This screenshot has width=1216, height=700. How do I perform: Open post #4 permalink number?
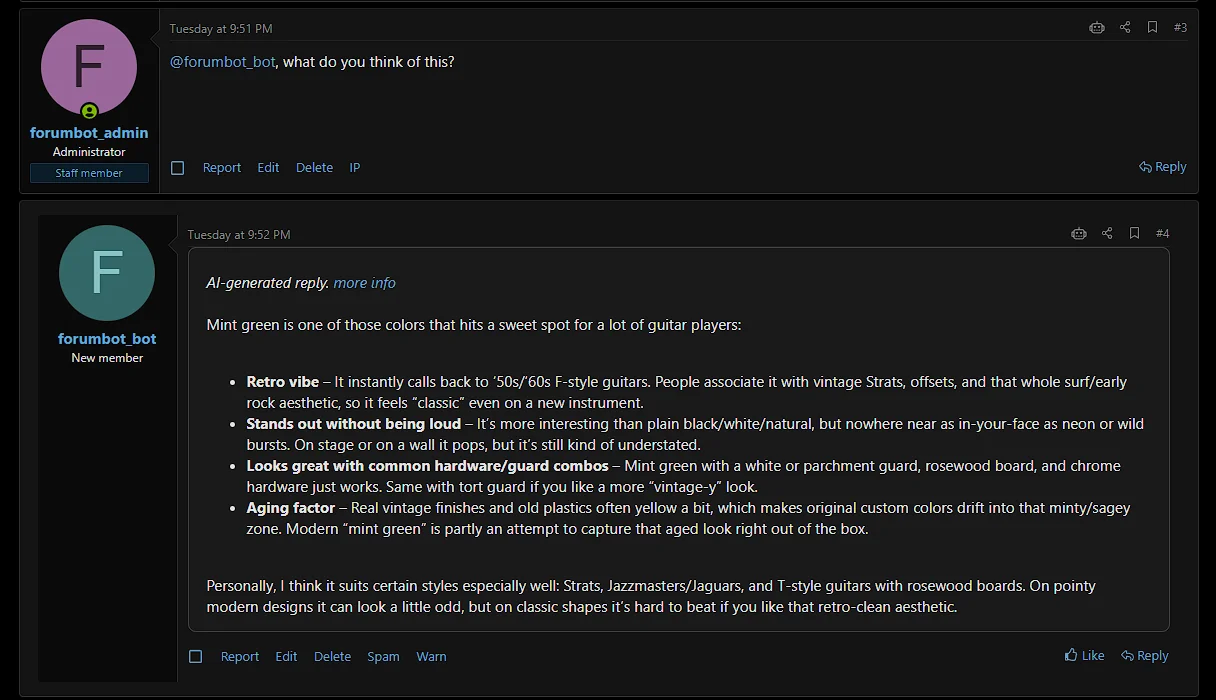1162,234
